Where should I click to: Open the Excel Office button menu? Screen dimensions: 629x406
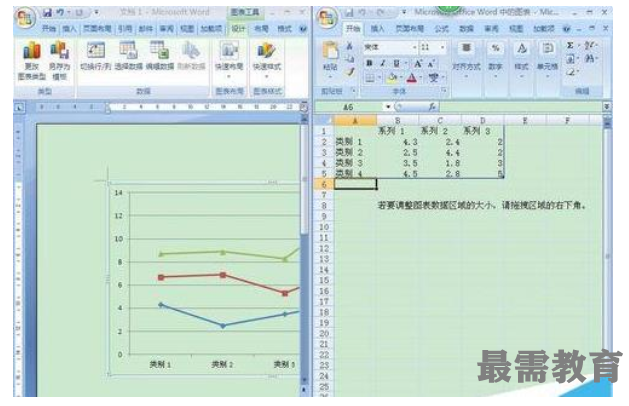327,18
